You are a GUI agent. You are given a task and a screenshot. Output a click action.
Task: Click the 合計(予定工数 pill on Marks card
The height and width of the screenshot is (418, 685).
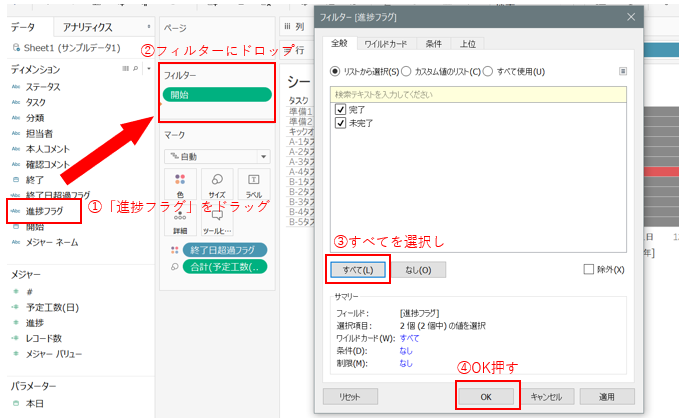pyautogui.click(x=225, y=266)
